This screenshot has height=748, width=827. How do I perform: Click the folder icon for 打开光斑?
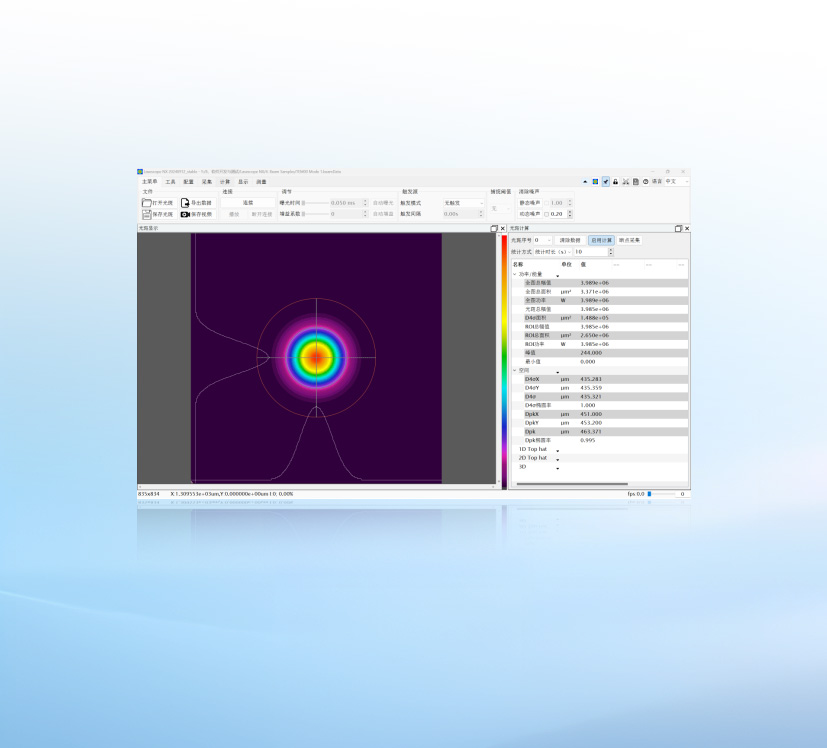click(x=147, y=203)
